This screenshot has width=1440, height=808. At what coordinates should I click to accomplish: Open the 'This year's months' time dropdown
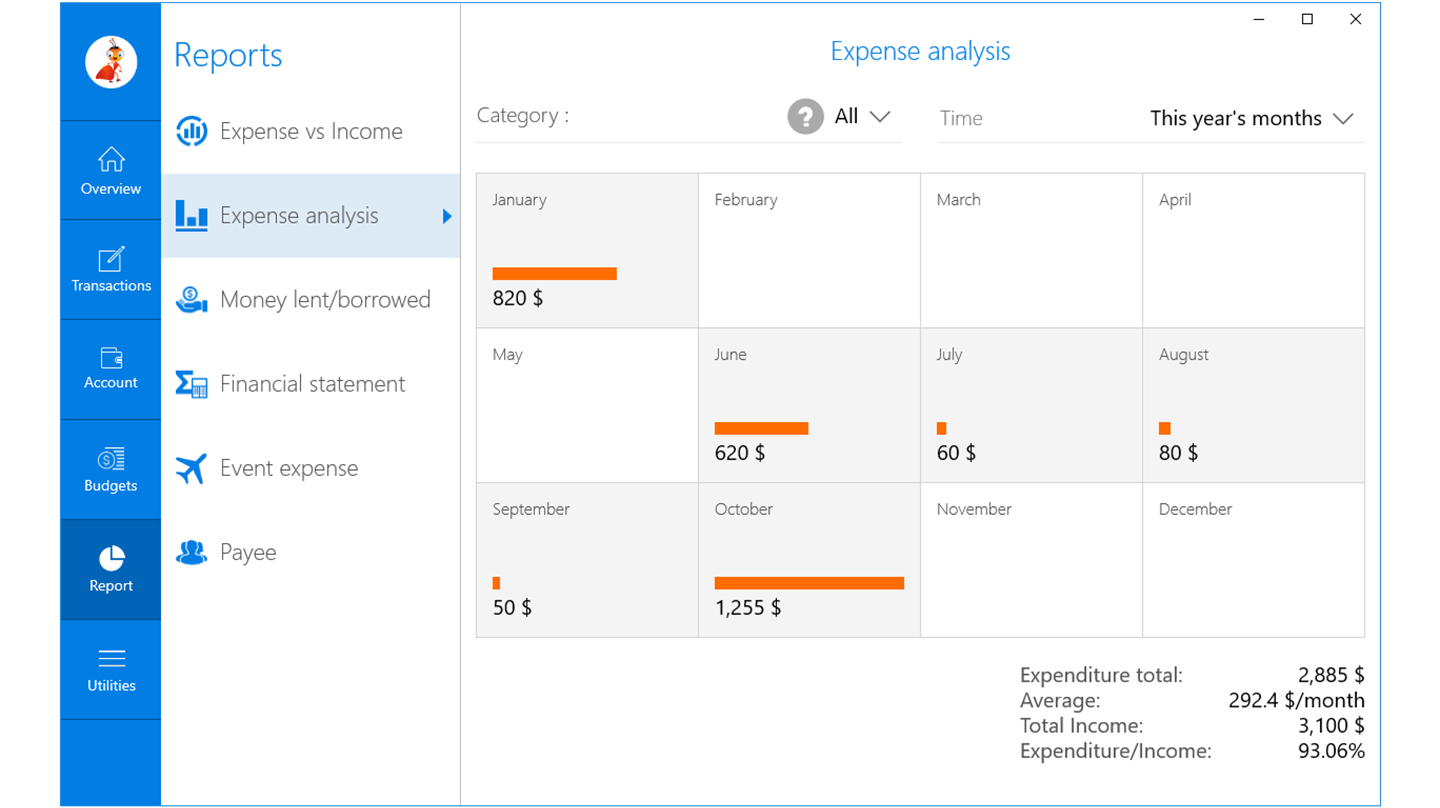pos(1250,119)
